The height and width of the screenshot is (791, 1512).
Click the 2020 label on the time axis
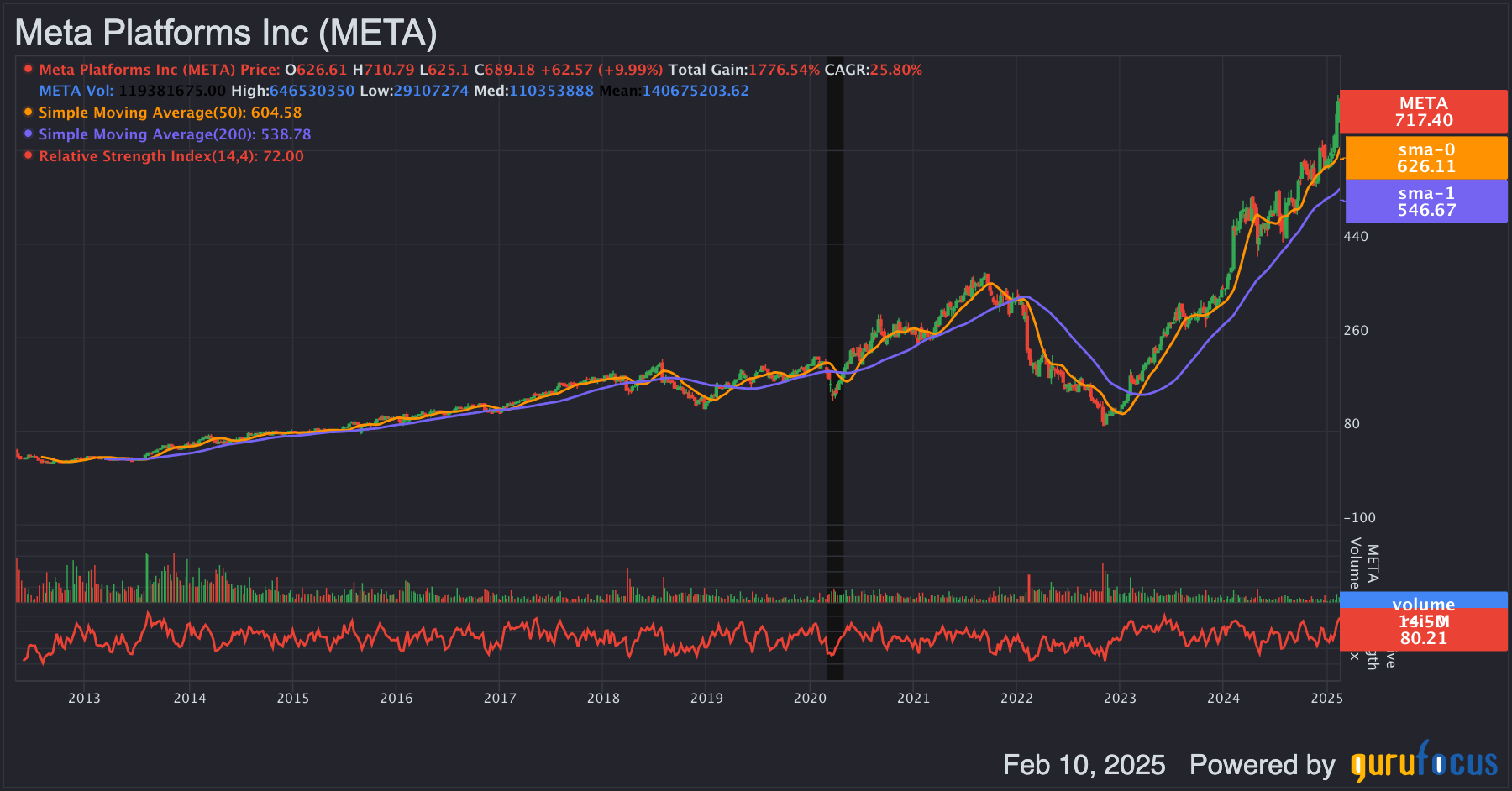point(810,699)
